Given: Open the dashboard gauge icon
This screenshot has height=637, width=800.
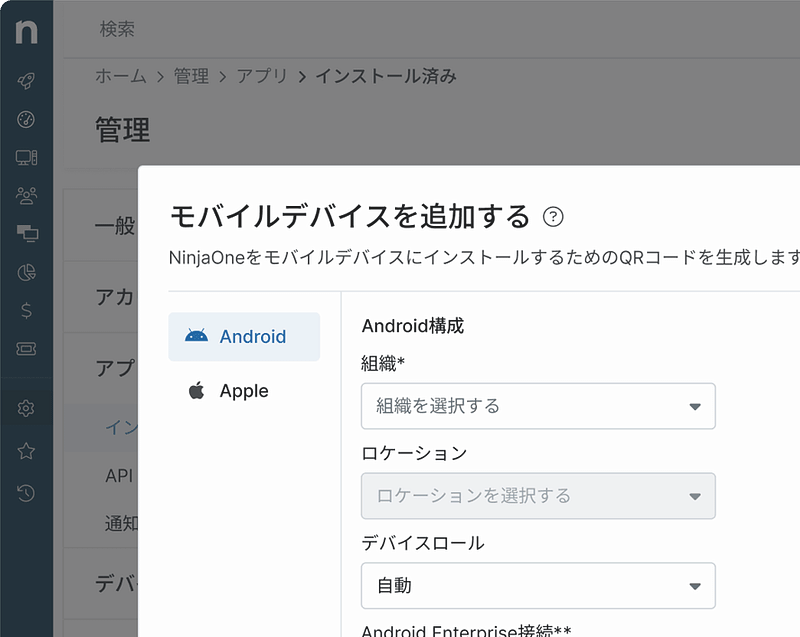Looking at the screenshot, I should [x=26, y=119].
